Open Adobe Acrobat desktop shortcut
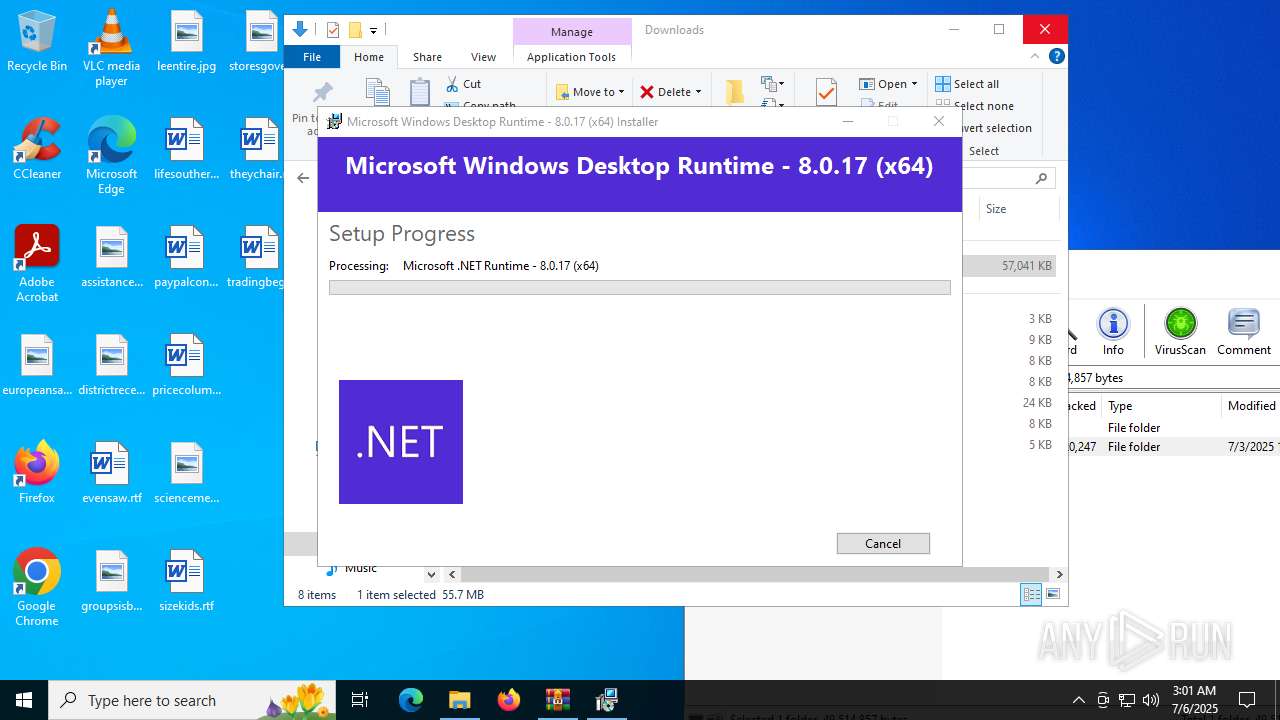This screenshot has height=720, width=1280. (37, 264)
